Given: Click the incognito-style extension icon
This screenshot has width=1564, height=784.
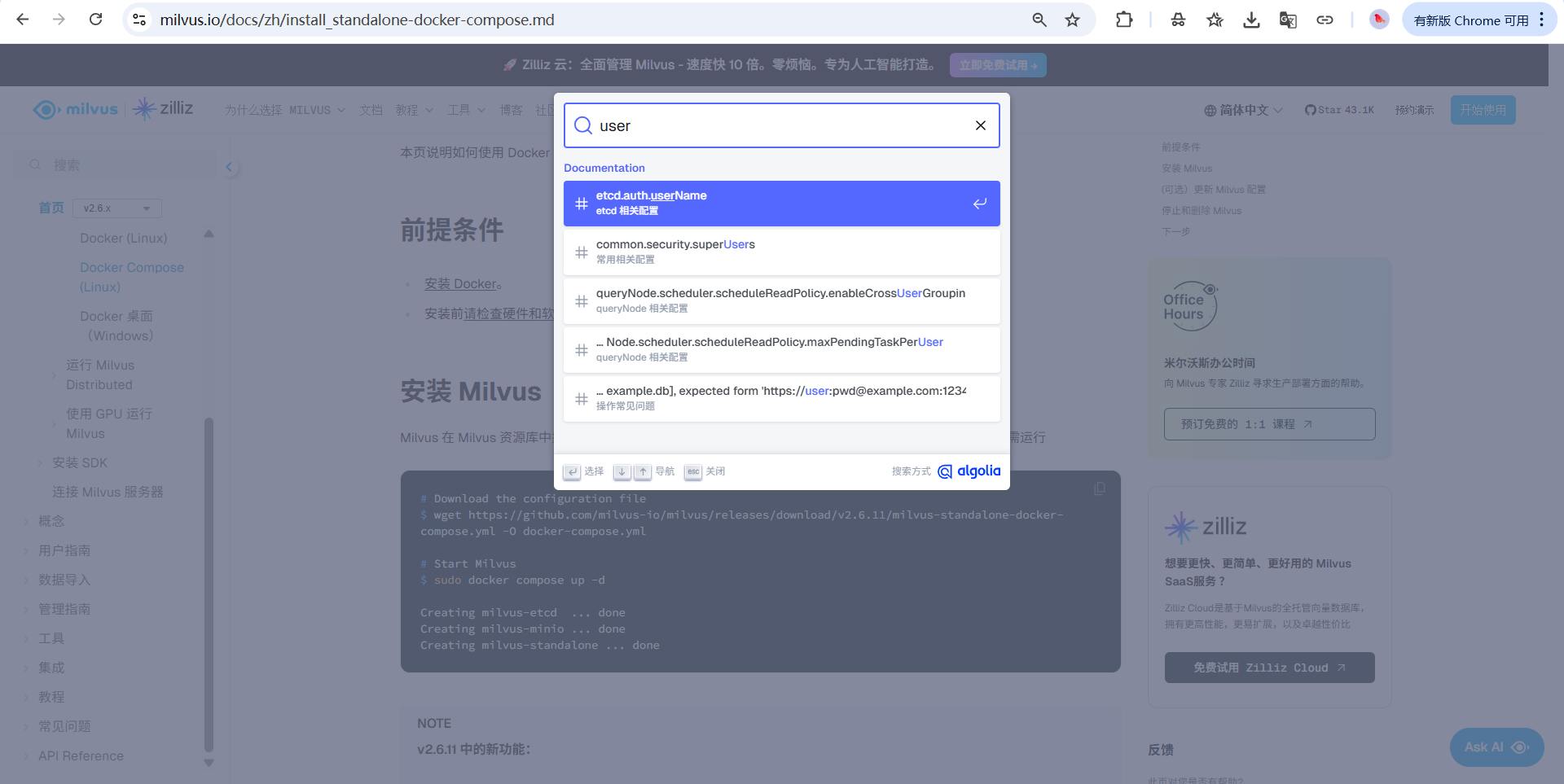Looking at the screenshot, I should pyautogui.click(x=1179, y=20).
